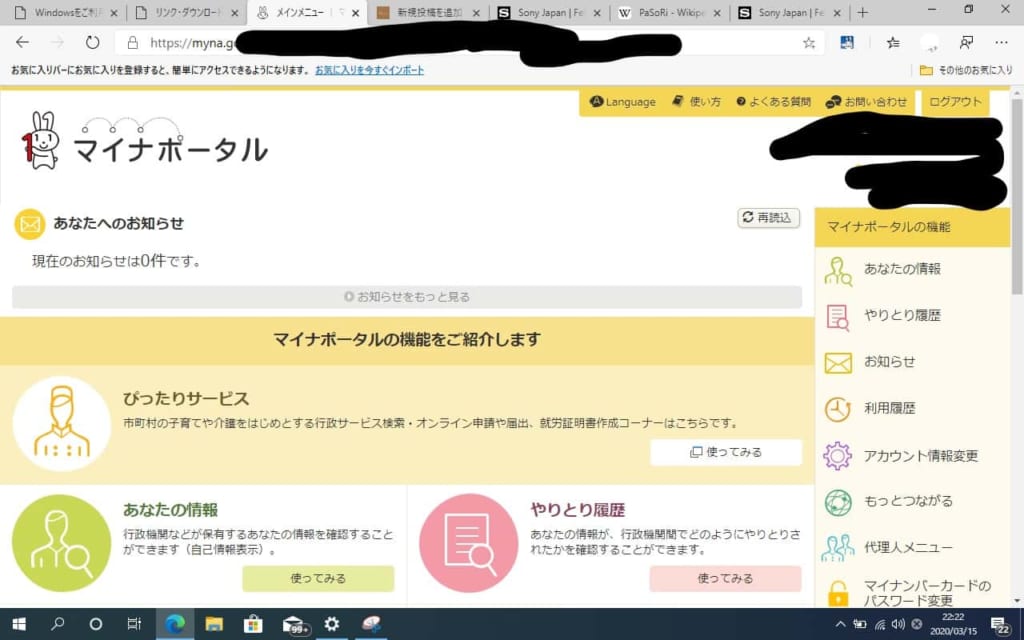Open お問い合わせ in the top menu

point(867,102)
